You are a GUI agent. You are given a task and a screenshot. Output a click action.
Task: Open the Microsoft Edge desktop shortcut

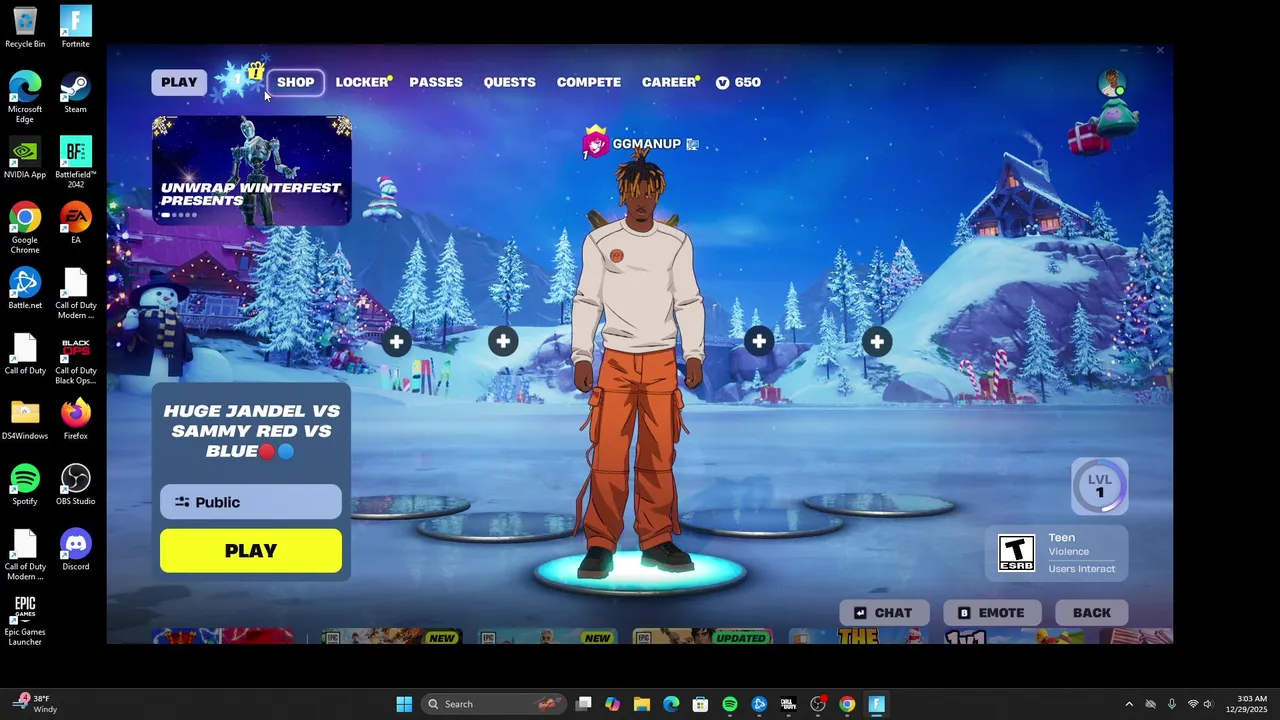click(25, 97)
